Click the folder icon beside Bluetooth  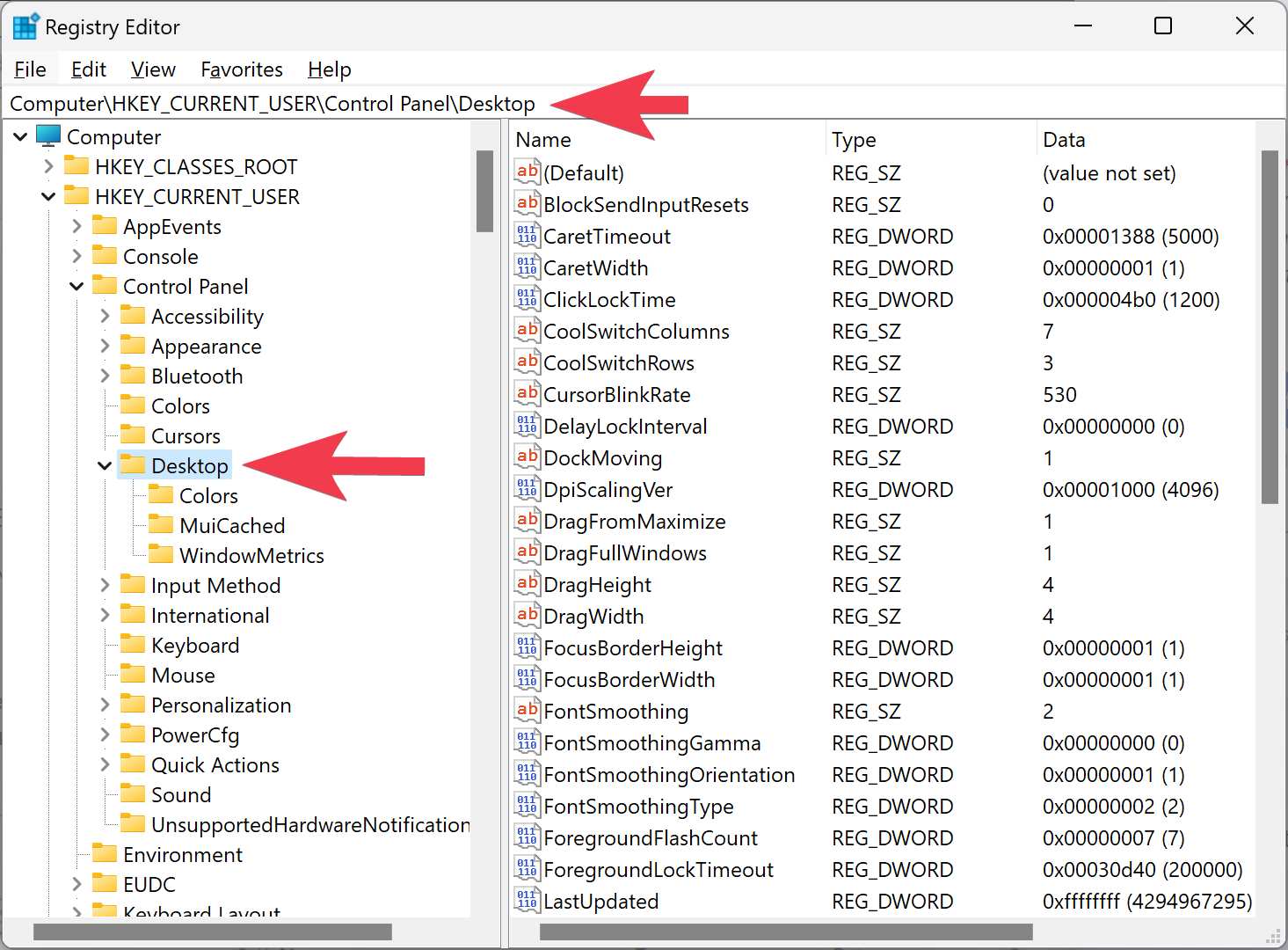(133, 375)
